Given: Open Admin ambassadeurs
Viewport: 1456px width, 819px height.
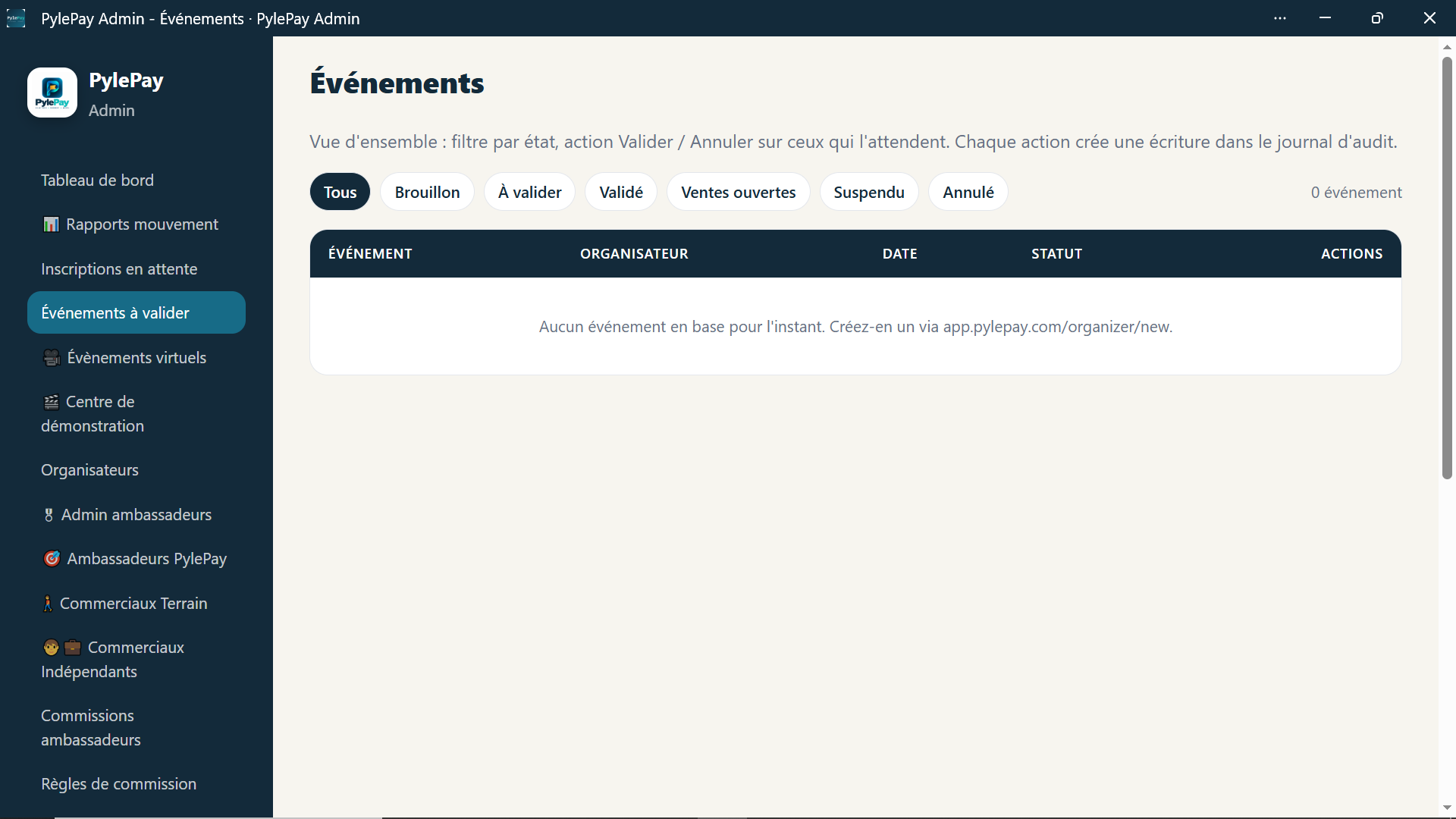Looking at the screenshot, I should point(136,515).
